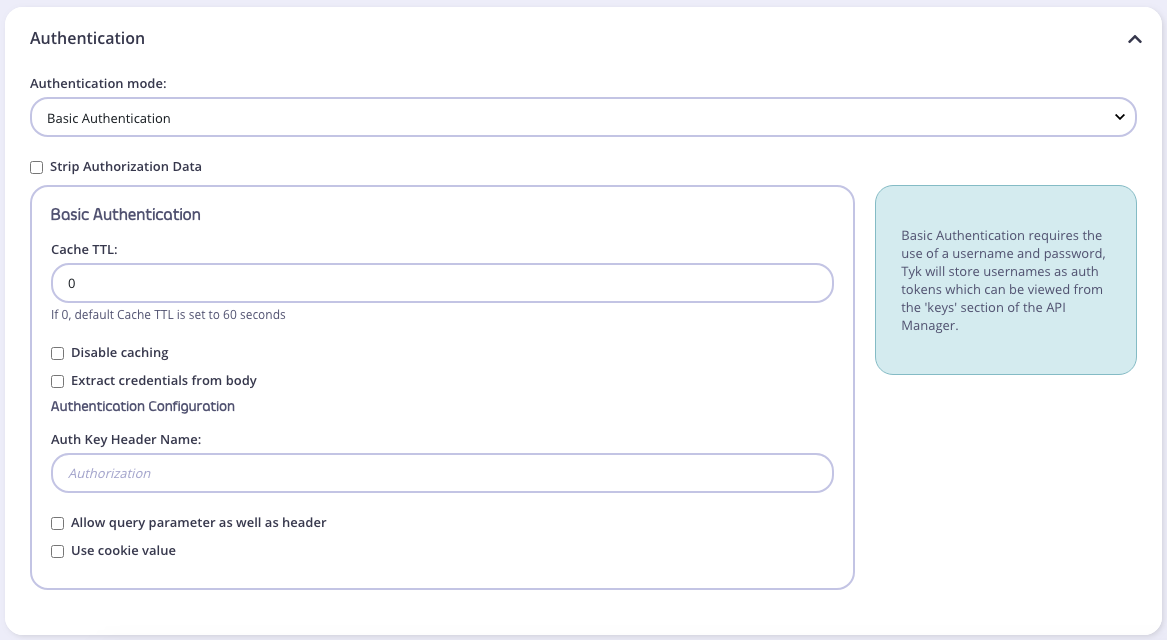The image size is (1167, 640).
Task: Tick the Disable caching checkbox
Action: [58, 353]
